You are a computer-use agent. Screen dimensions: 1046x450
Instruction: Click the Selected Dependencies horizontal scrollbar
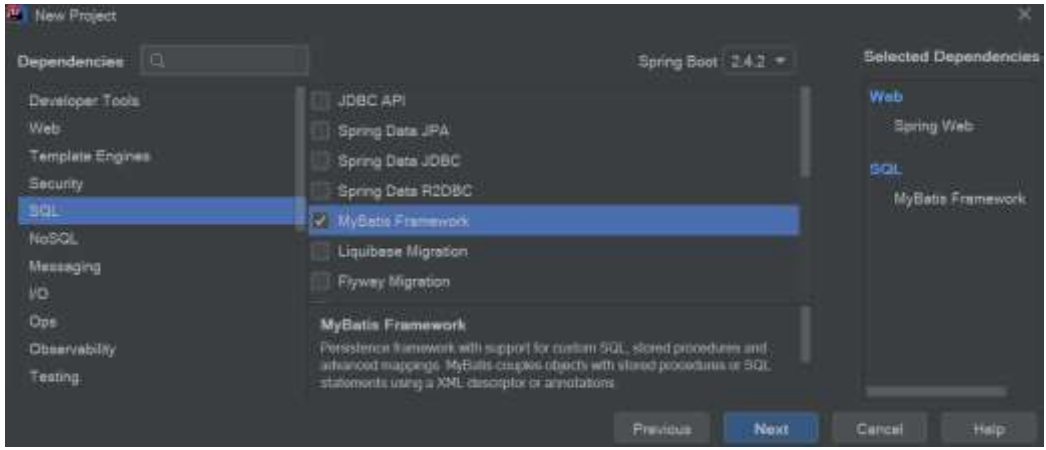point(936,391)
